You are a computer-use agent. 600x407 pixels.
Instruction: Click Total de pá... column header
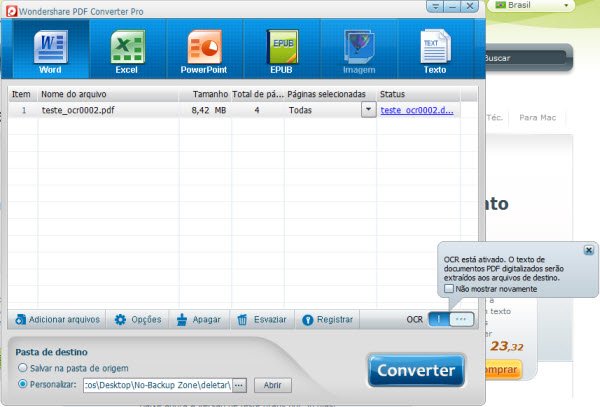click(258, 94)
